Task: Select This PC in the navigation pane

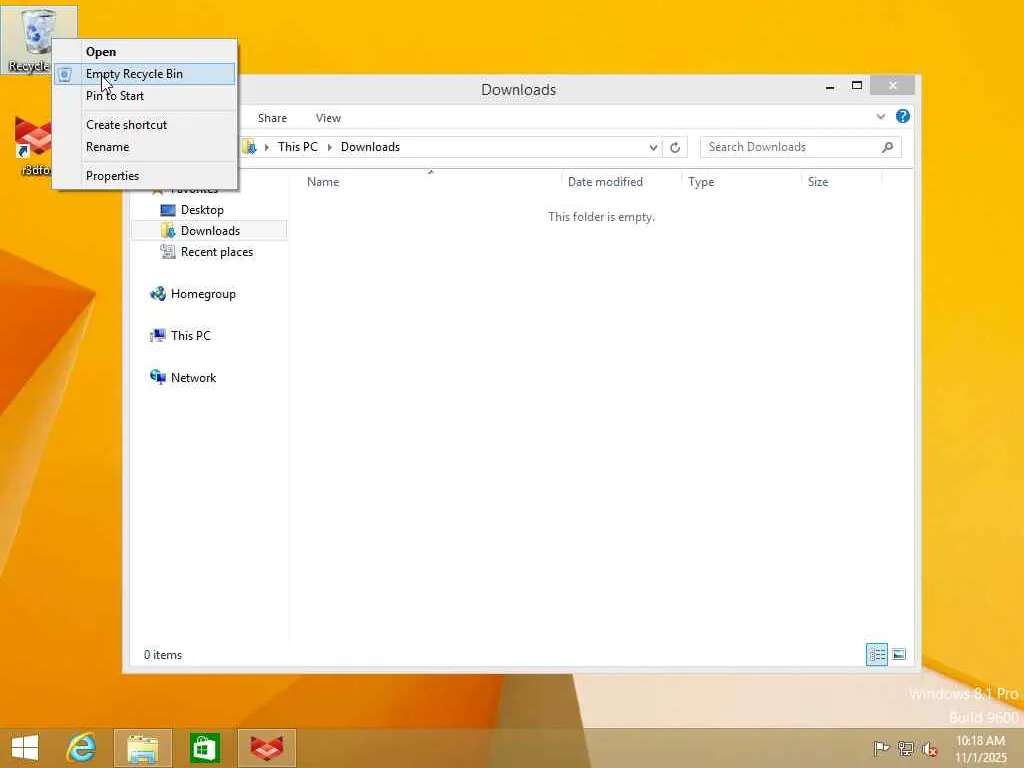Action: pyautogui.click(x=191, y=336)
